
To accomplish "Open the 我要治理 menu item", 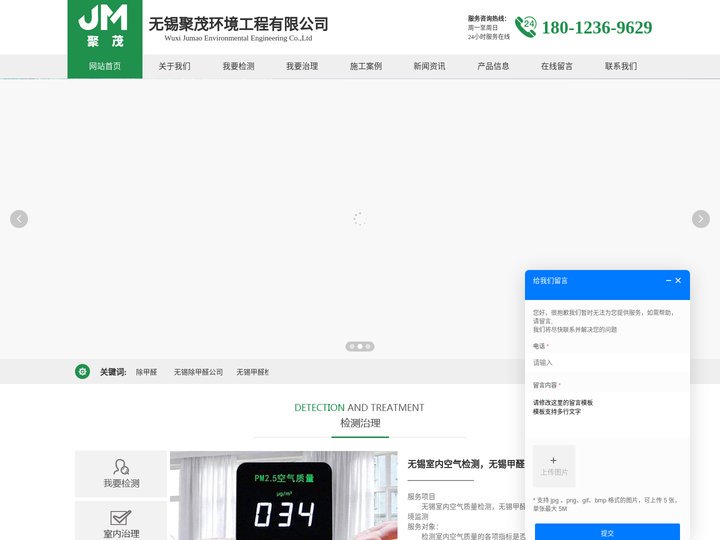I will pos(302,66).
